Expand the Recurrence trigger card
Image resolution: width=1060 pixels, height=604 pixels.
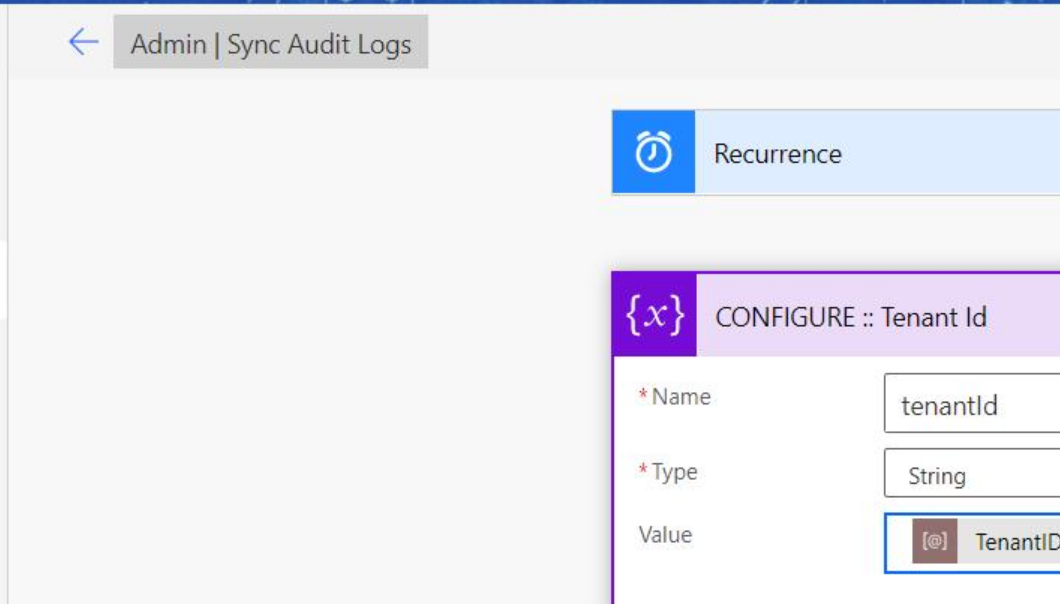pyautogui.click(x=800, y=154)
